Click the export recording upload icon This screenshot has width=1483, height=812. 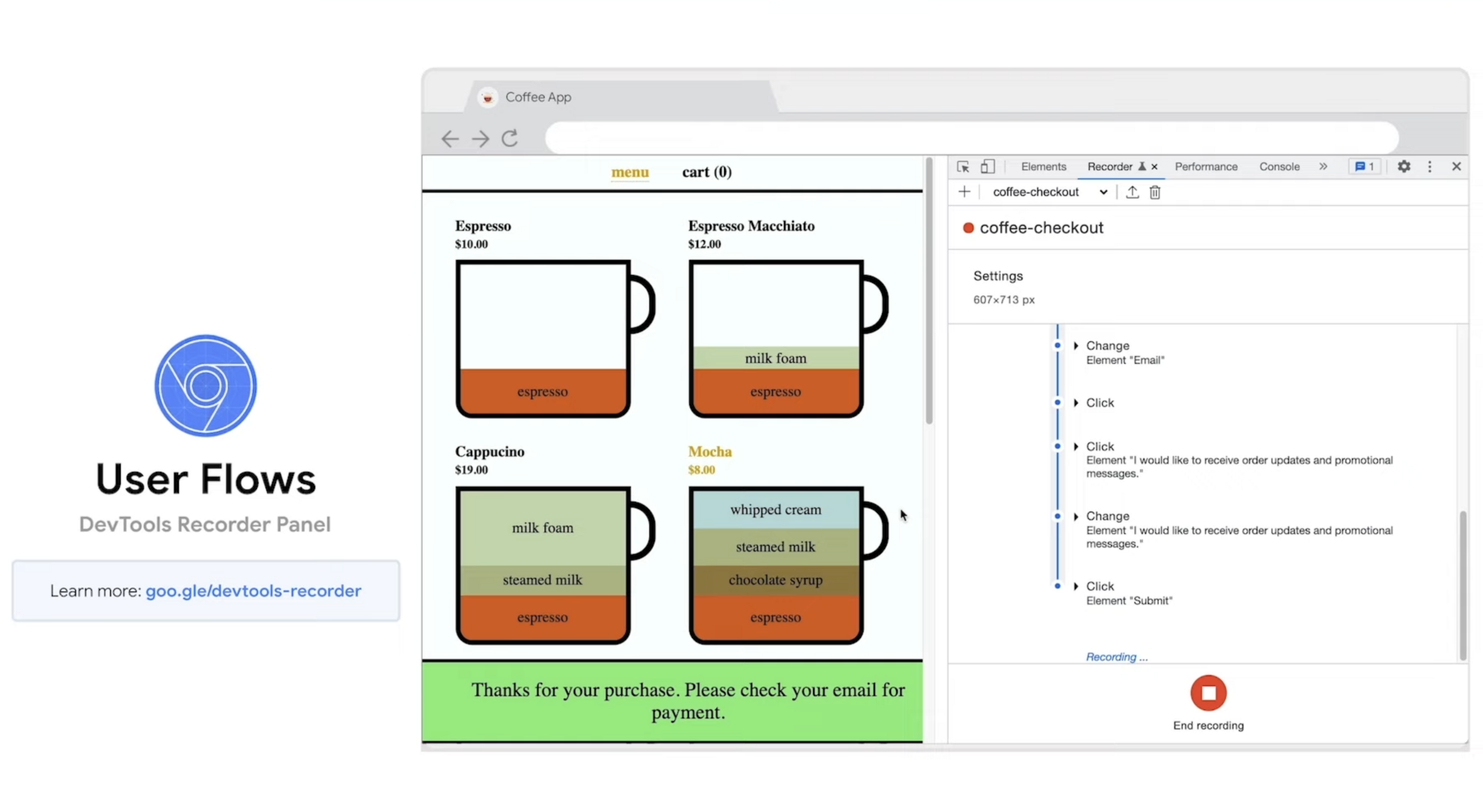pos(1132,192)
